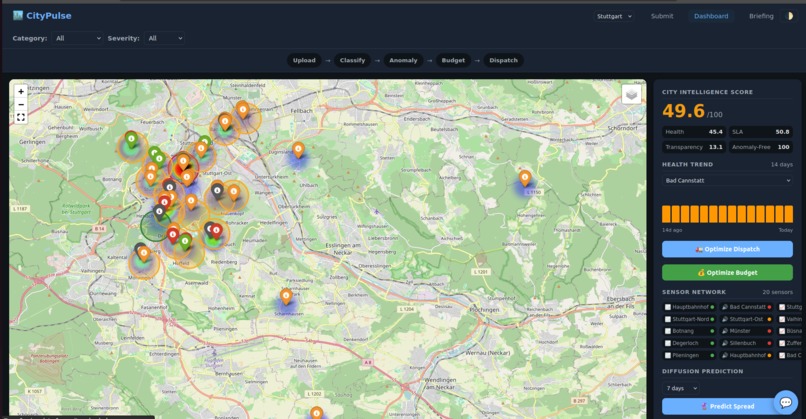Click the Optimize Budget button
The height and width of the screenshot is (419, 806).
[727, 272]
